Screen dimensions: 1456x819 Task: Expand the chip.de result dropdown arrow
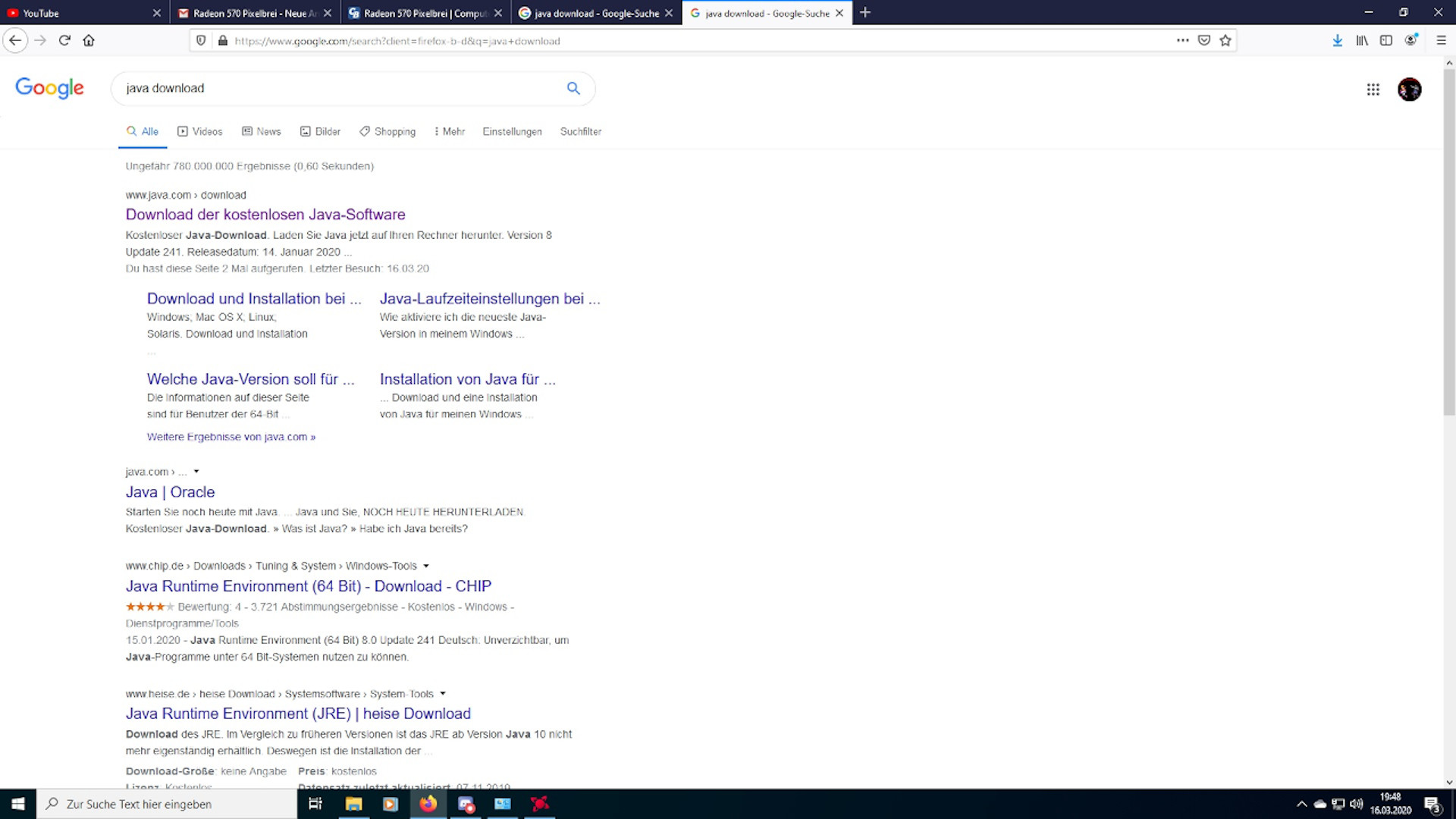pos(426,566)
